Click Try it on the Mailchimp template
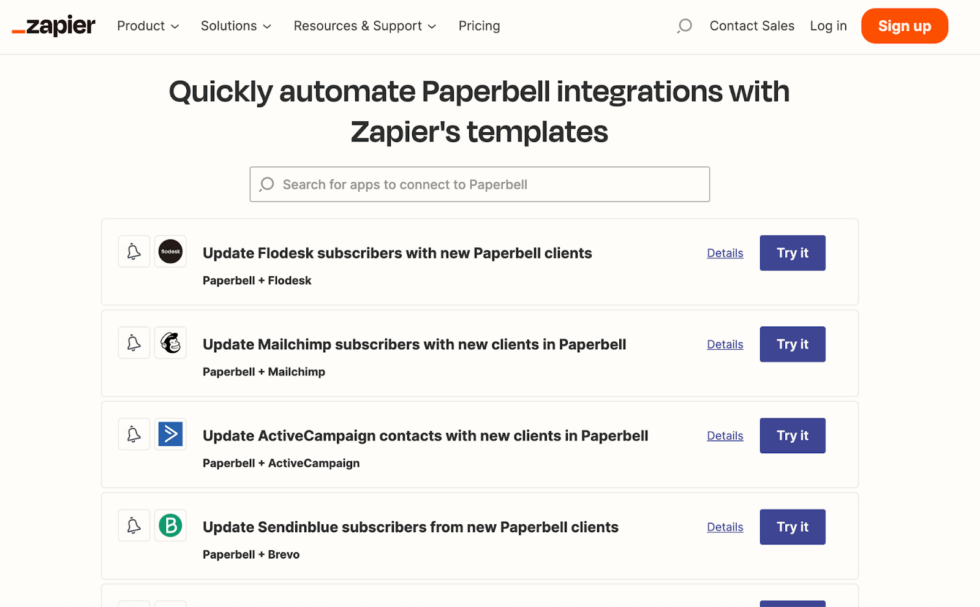This screenshot has height=607, width=980. coord(792,343)
